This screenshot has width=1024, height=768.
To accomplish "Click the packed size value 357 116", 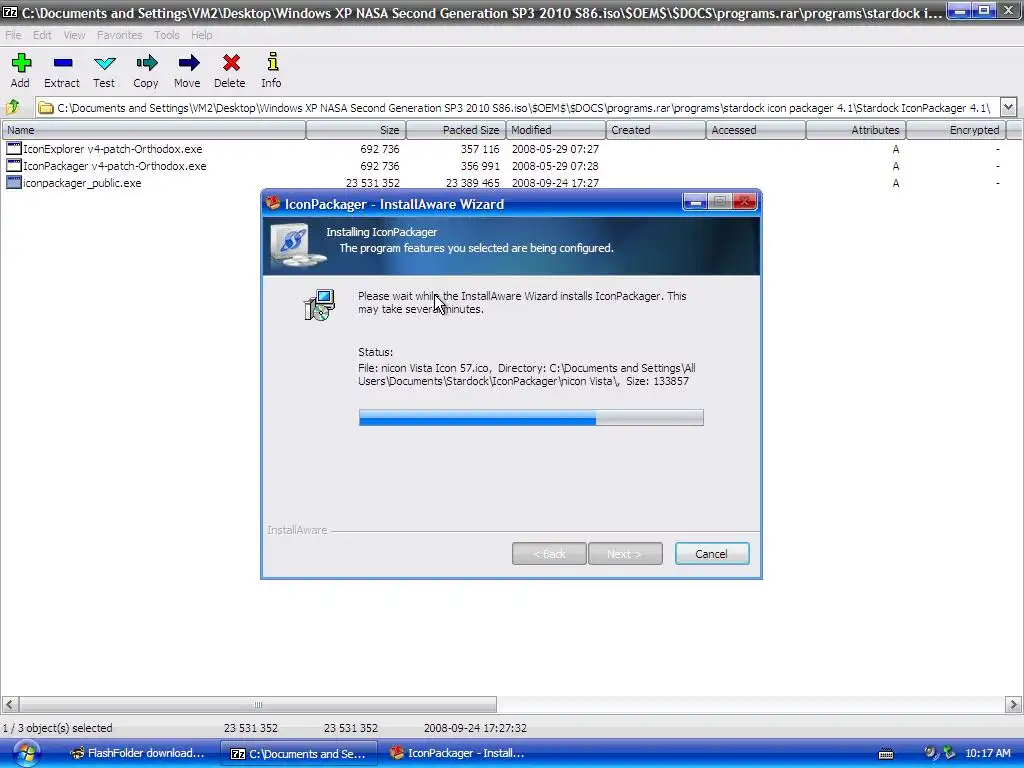I will (480, 149).
